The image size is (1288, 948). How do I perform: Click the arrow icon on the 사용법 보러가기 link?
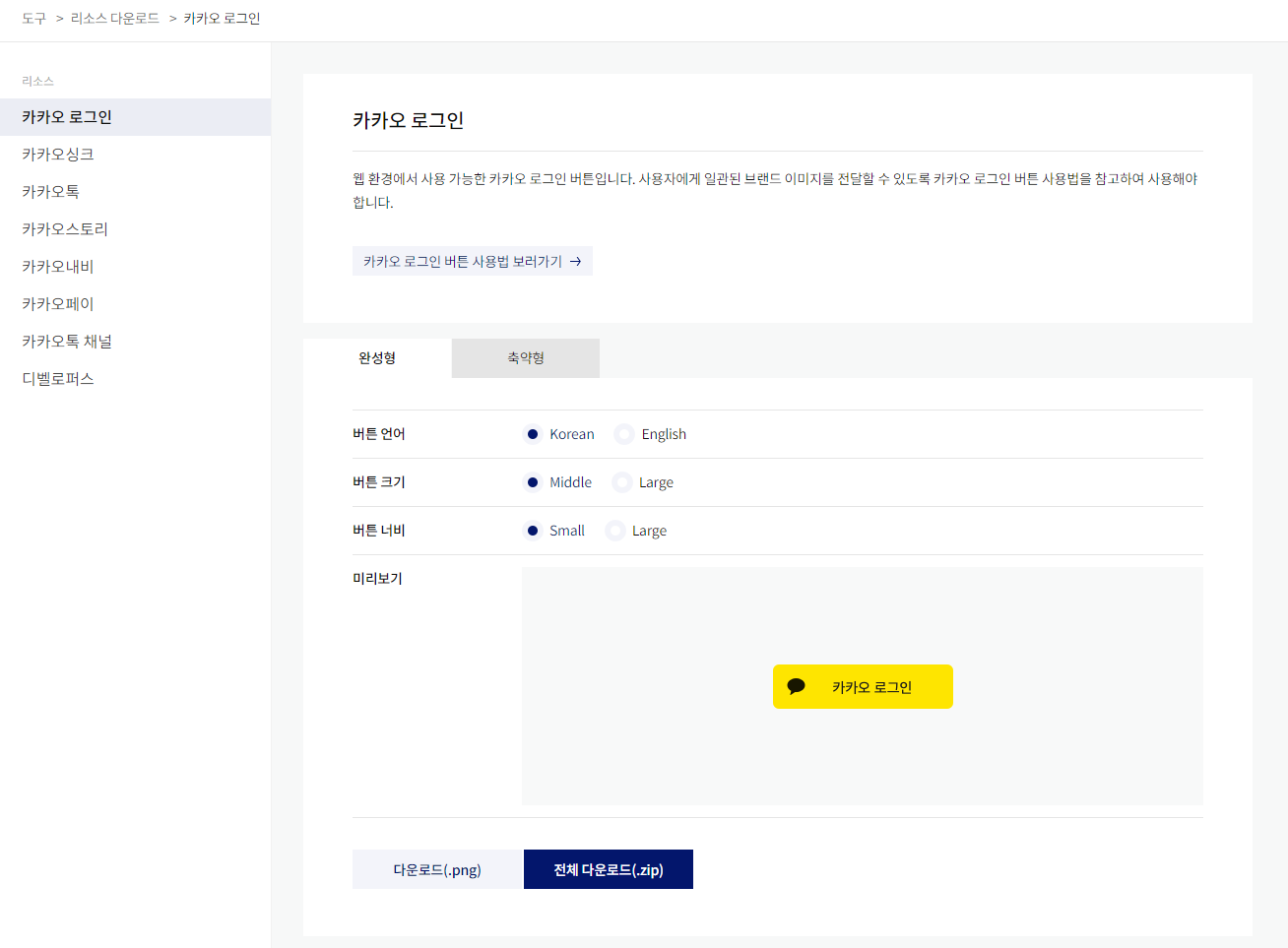click(576, 262)
